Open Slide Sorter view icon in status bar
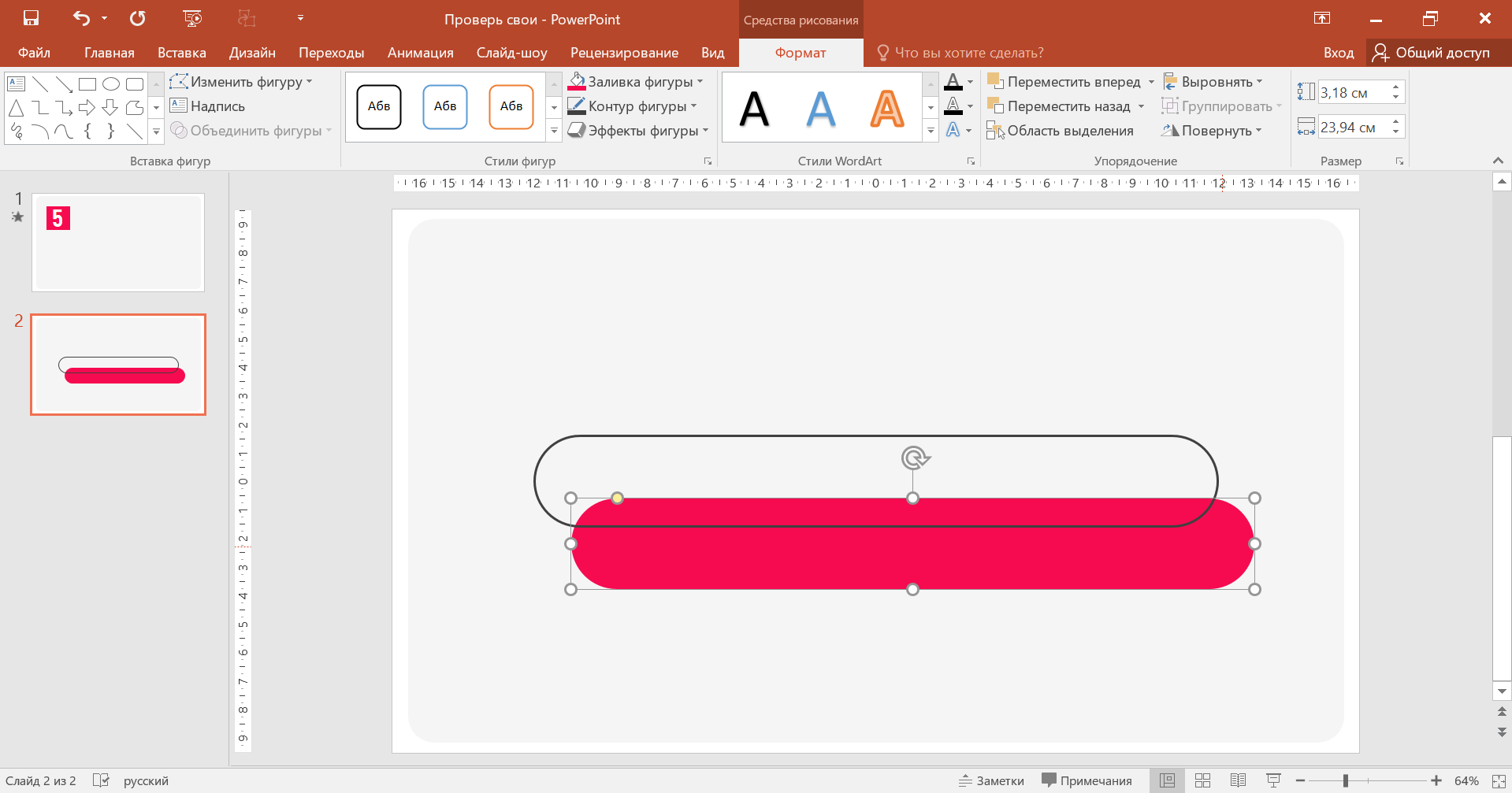 [x=1202, y=780]
